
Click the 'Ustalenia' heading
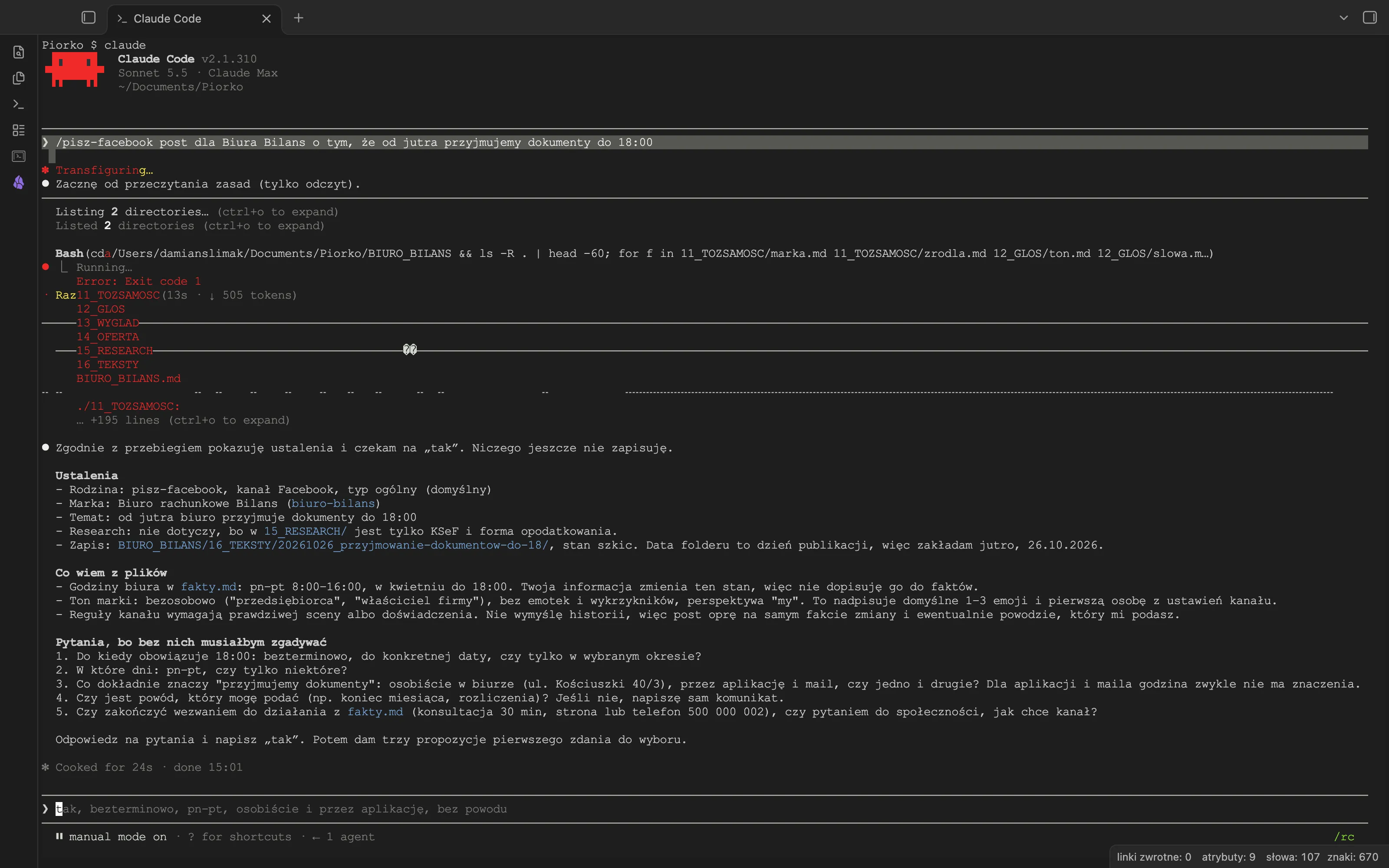point(87,475)
